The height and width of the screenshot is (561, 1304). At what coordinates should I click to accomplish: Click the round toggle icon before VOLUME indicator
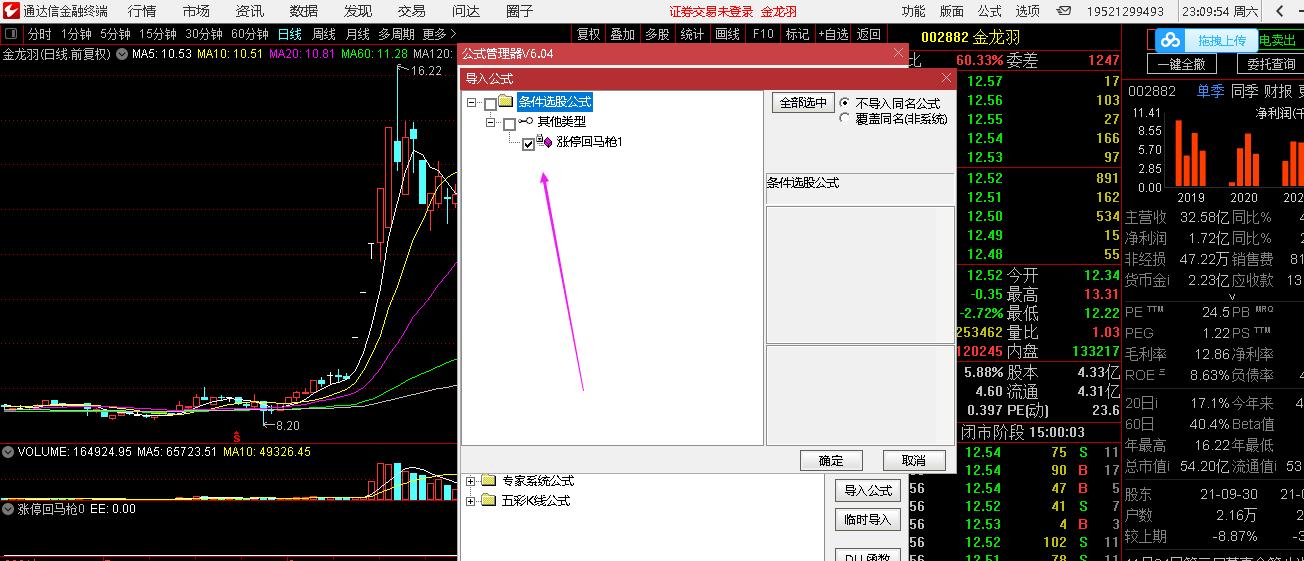8,452
